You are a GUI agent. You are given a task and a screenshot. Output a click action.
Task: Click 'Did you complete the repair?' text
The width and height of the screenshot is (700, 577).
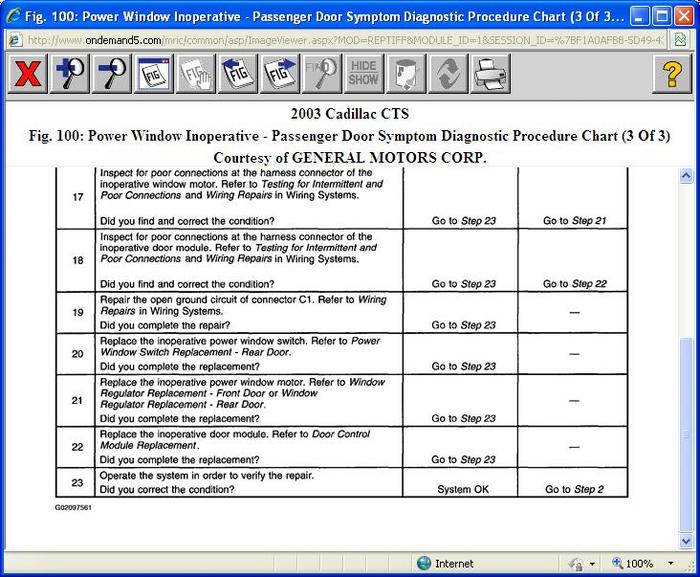tap(165, 325)
